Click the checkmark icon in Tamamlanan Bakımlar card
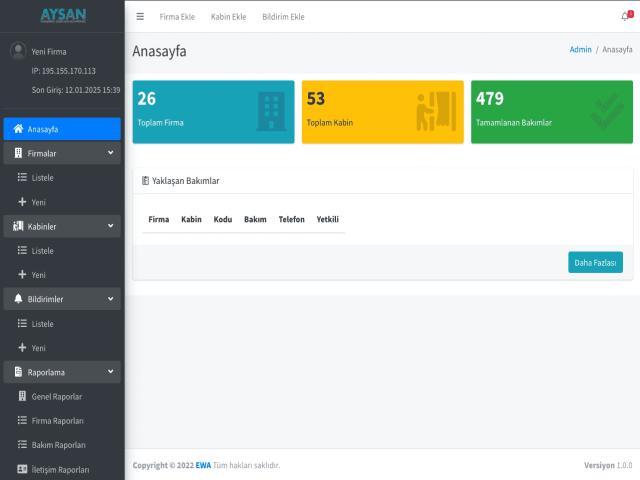This screenshot has height=480, width=640. (606, 110)
